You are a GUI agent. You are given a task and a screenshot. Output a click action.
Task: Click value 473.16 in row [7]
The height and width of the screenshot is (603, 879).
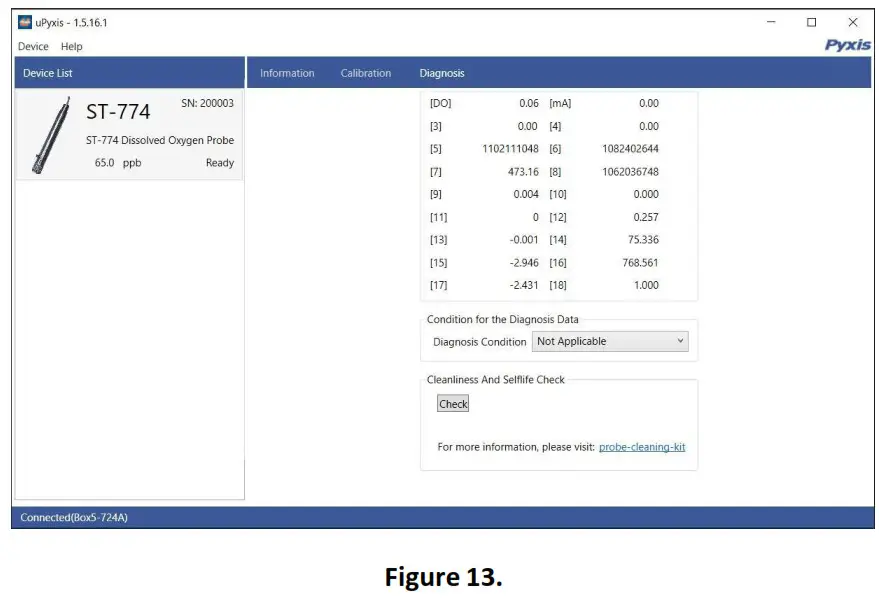click(x=523, y=171)
